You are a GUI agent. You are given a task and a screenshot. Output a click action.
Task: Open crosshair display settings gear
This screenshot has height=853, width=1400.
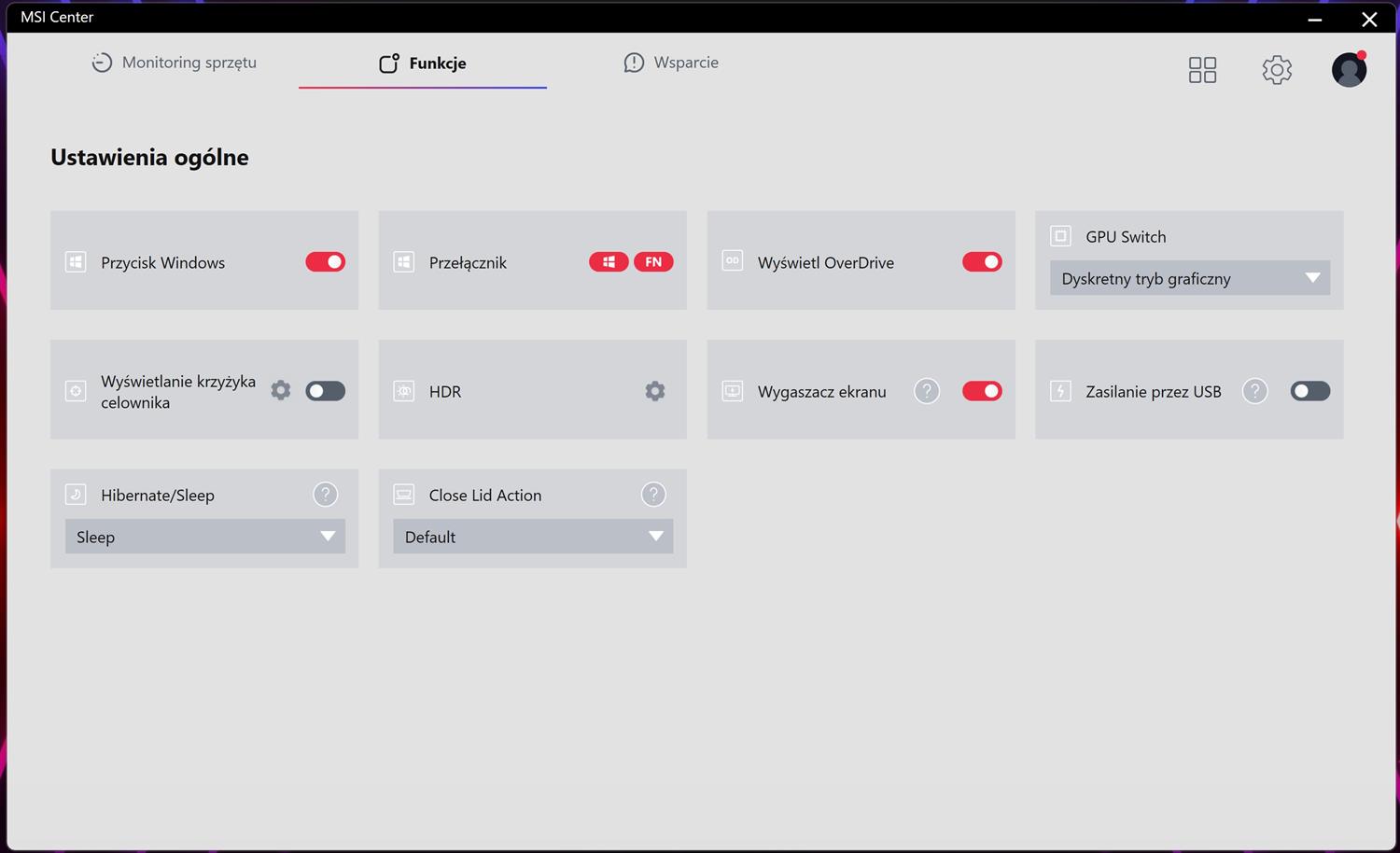pyautogui.click(x=281, y=390)
